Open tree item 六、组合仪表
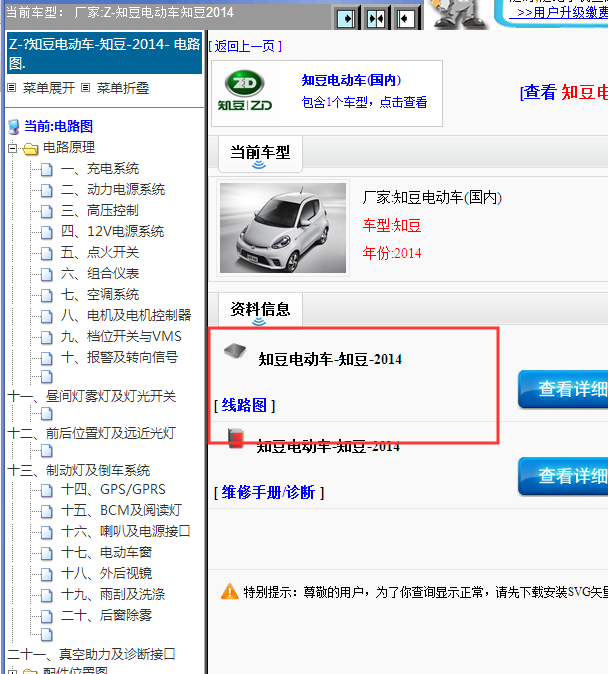This screenshot has width=608, height=674. pos(100,274)
